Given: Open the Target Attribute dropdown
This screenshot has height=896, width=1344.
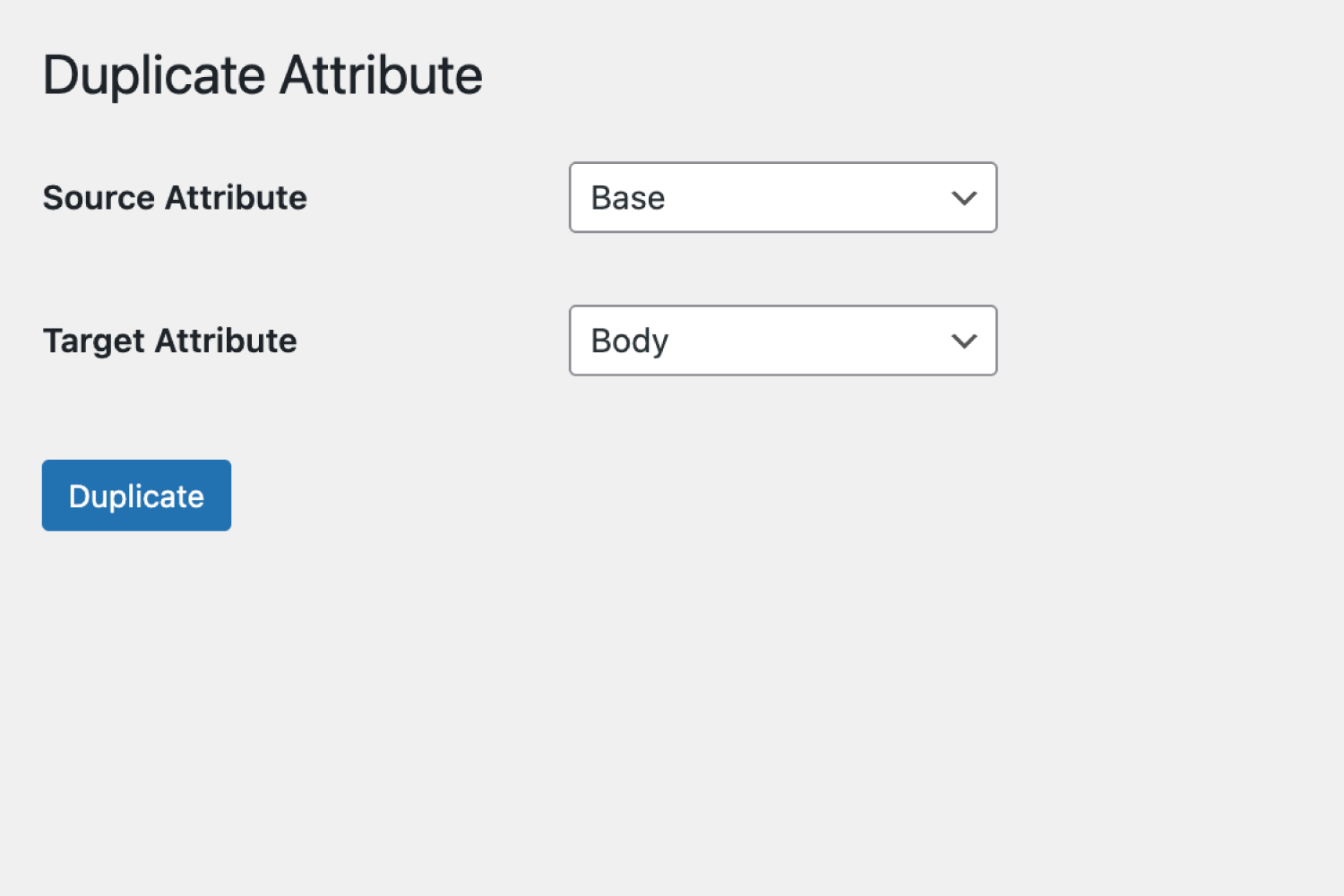Looking at the screenshot, I should tap(782, 340).
